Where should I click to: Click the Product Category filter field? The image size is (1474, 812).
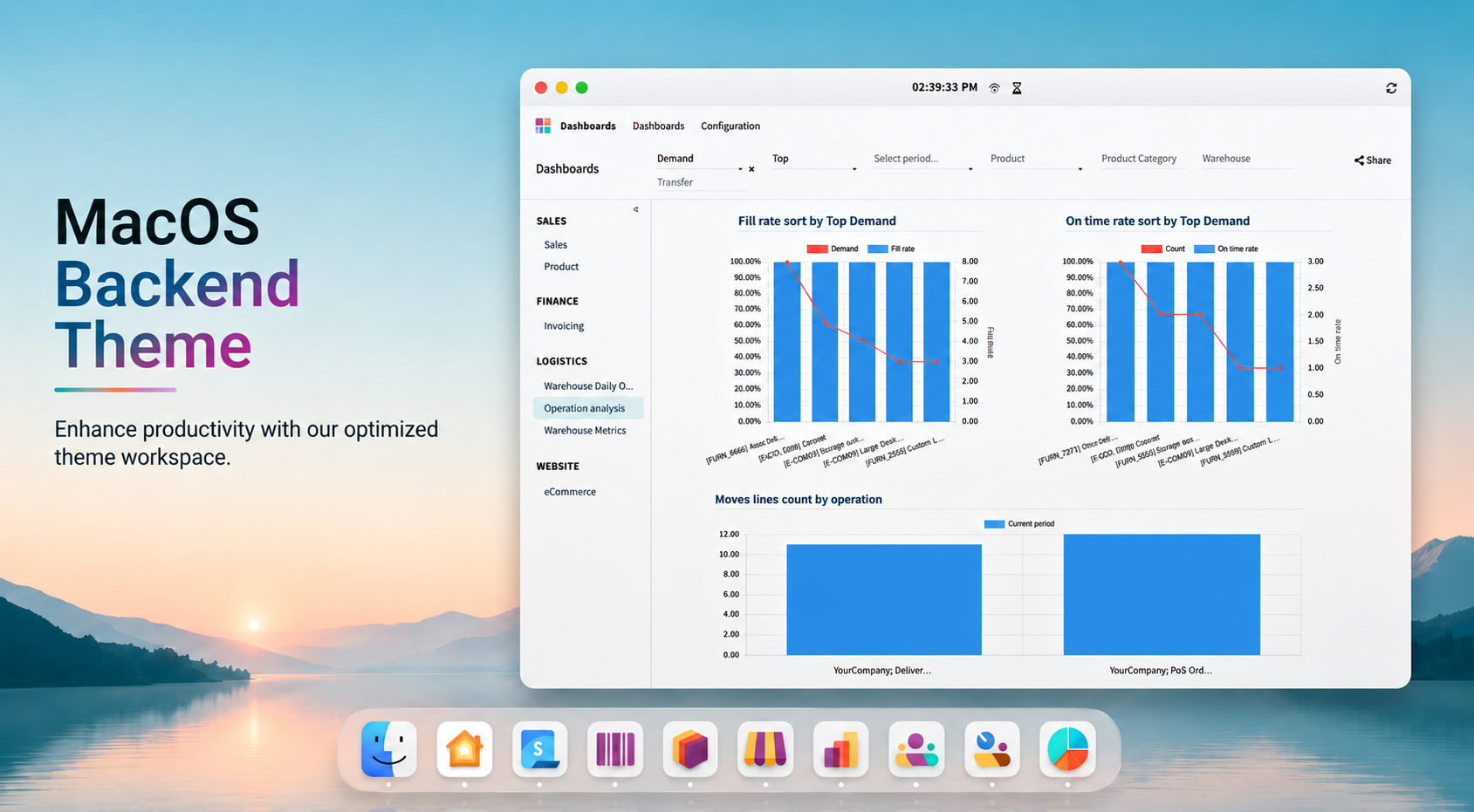pos(1142,159)
